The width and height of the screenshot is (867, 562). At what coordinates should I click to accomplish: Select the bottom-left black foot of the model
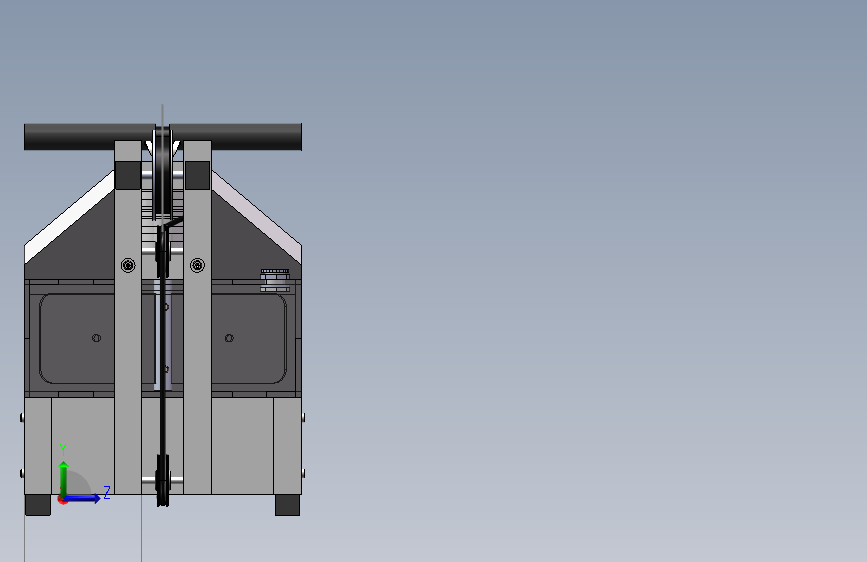point(38,505)
